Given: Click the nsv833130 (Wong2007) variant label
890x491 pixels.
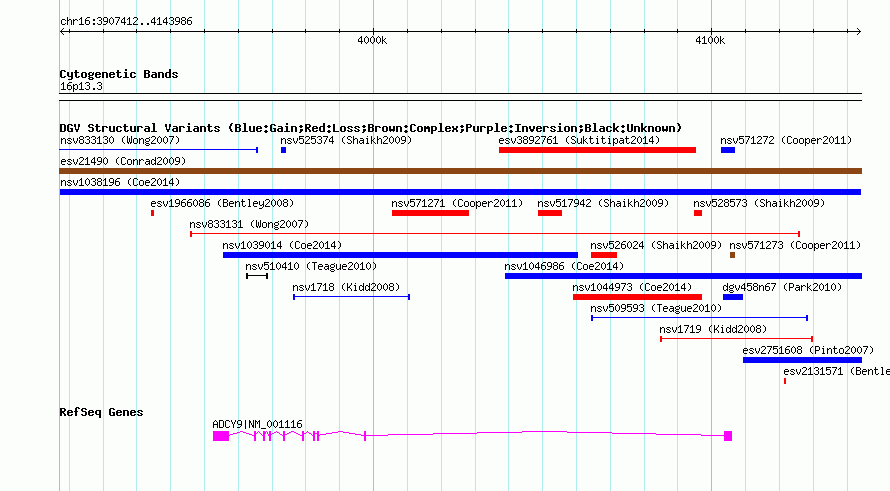Looking at the screenshot, I should 120,140.
